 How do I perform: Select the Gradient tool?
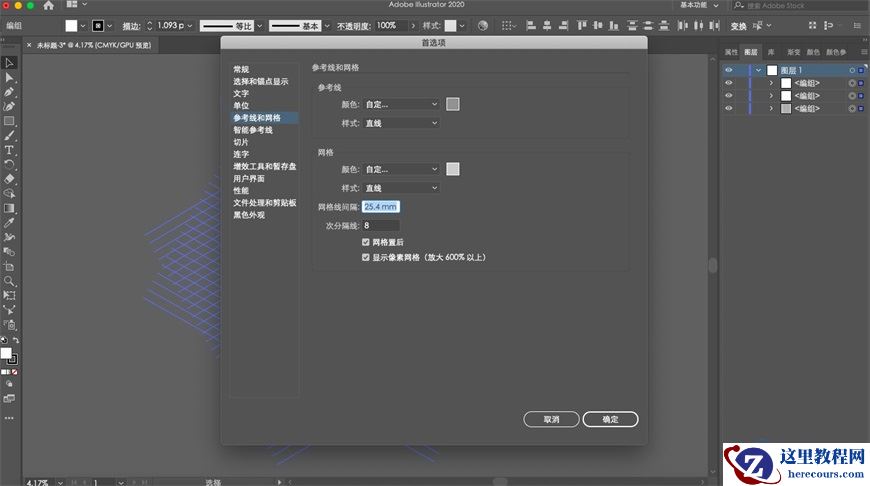coord(9,208)
